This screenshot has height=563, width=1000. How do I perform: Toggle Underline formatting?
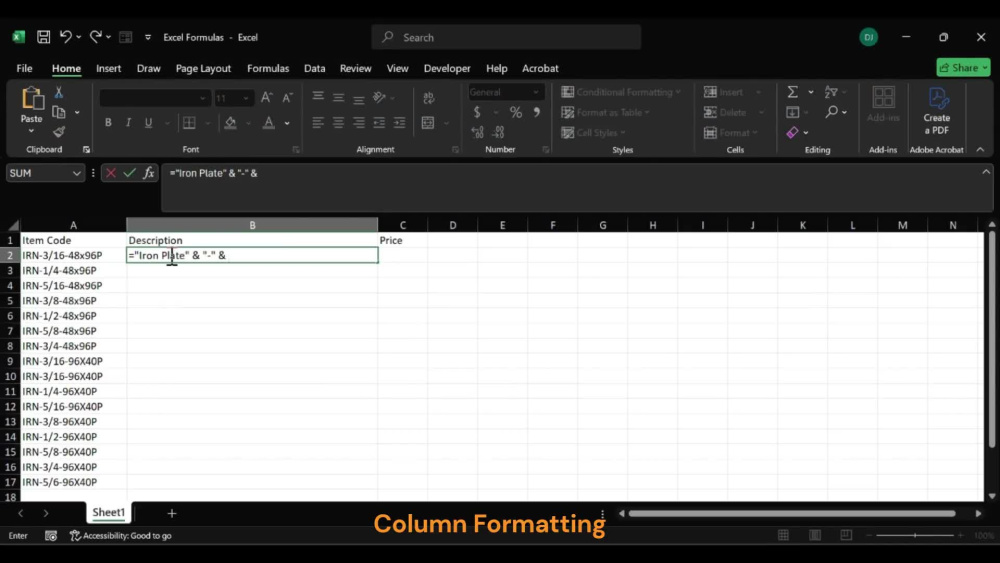click(x=149, y=122)
